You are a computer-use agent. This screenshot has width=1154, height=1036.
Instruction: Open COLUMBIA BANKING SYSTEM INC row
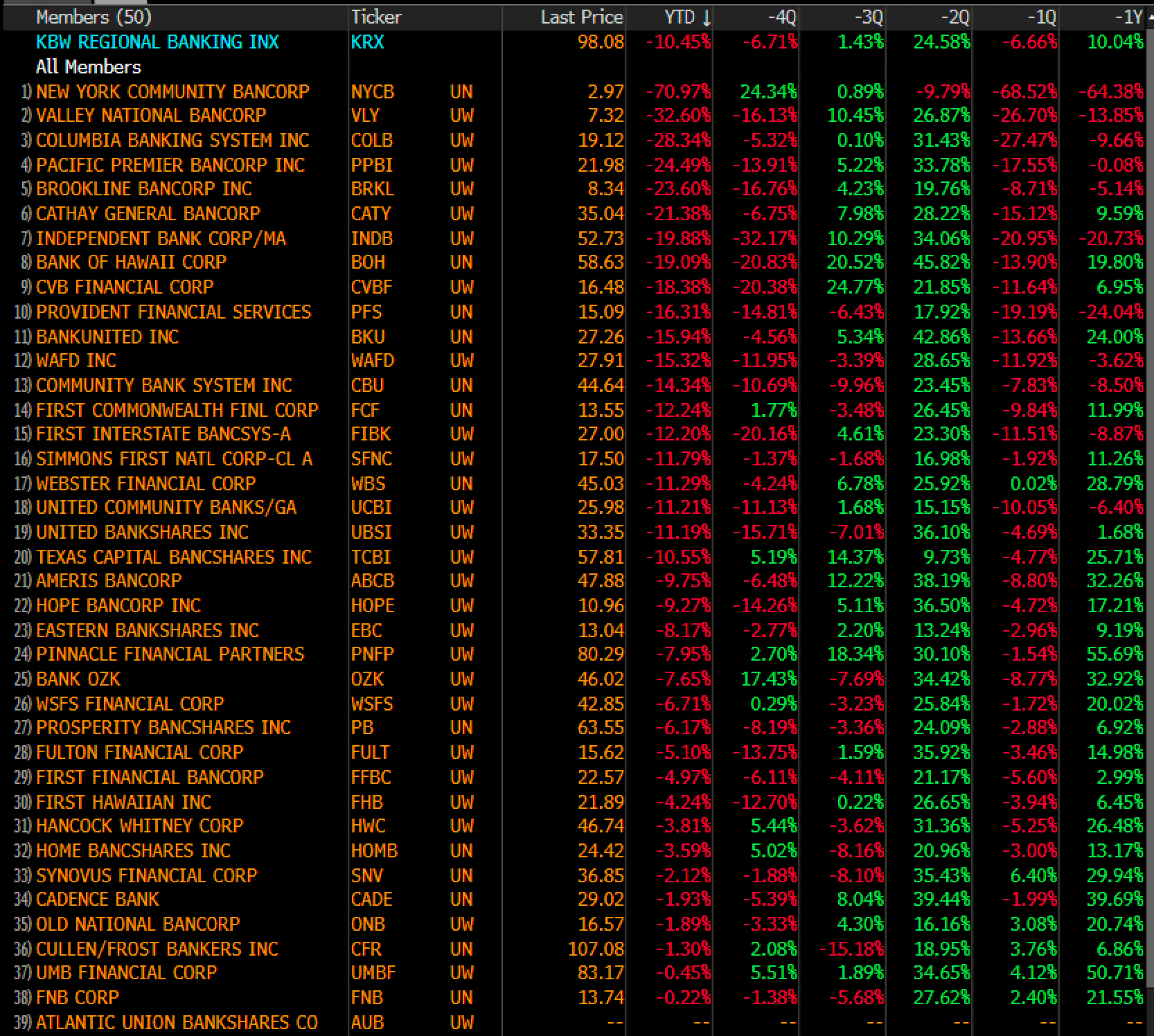click(x=575, y=141)
